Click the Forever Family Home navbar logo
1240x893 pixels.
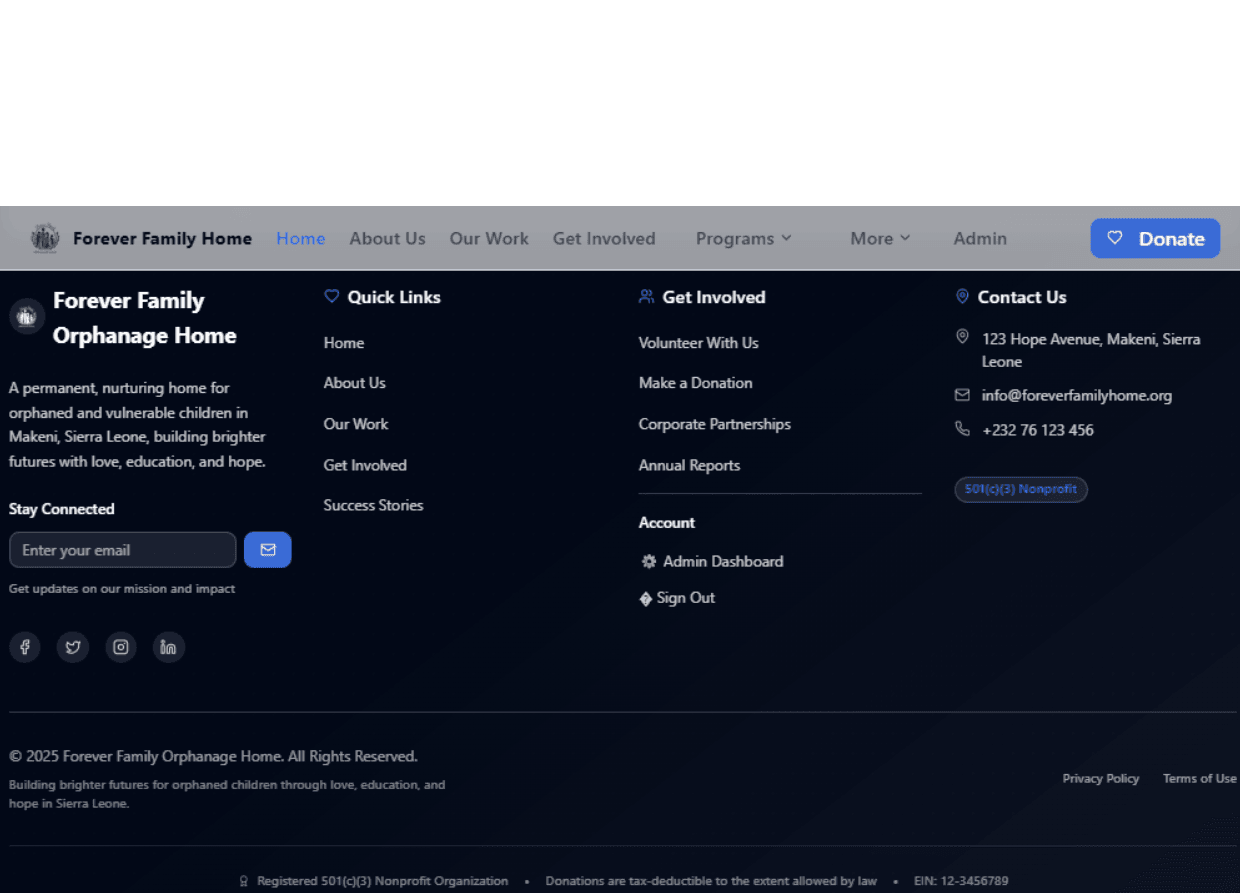click(x=45, y=238)
